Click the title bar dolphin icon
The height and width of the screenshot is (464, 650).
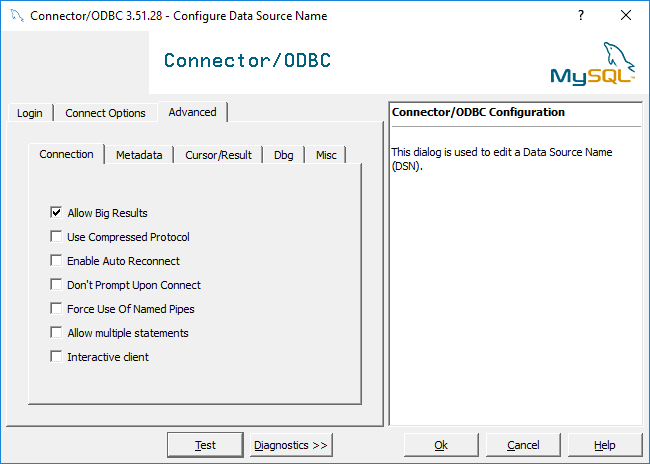pyautogui.click(x=17, y=16)
